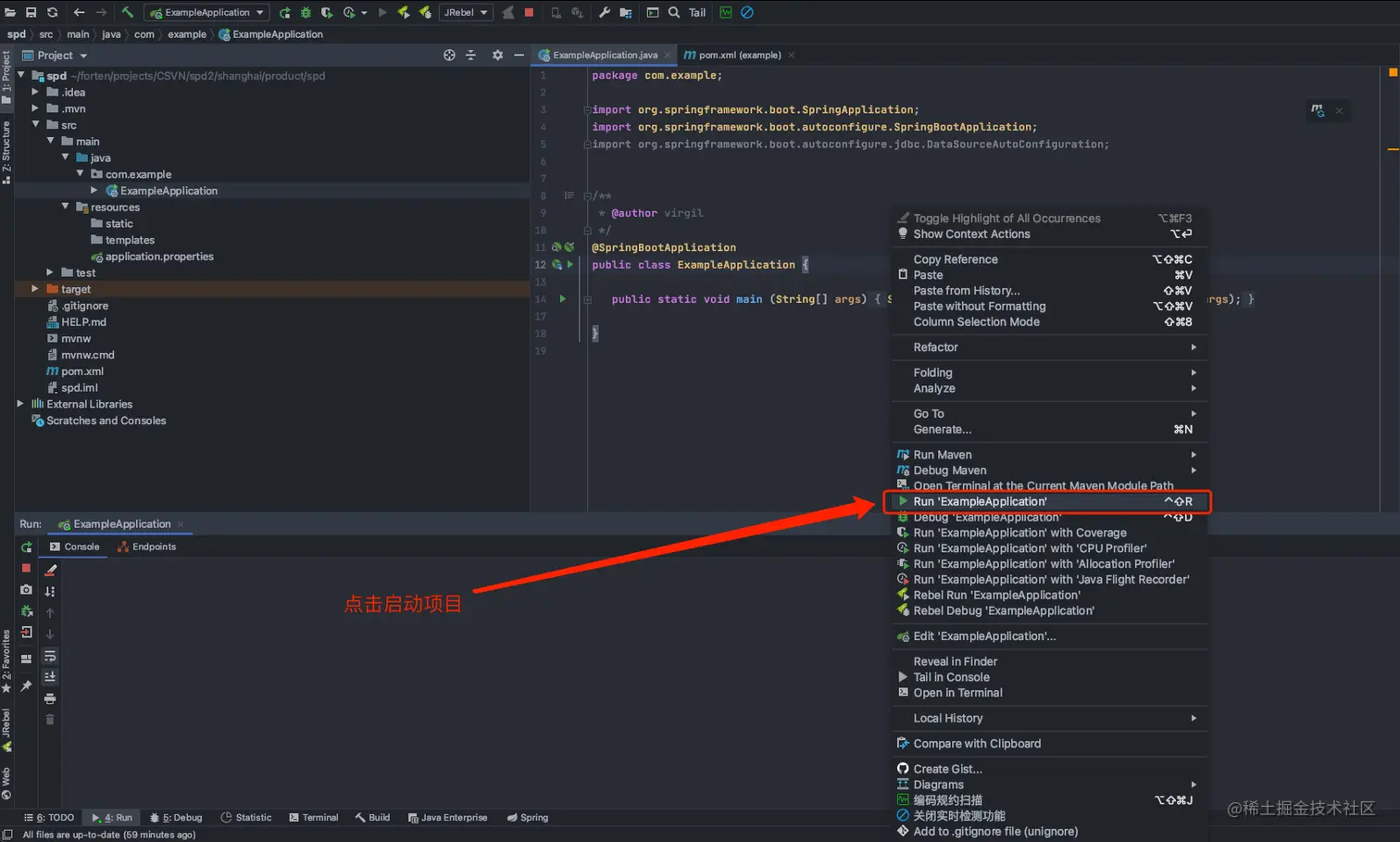Screen dimensions: 1400x842
Task: Hide the Project panel with the minus icon
Action: (x=519, y=55)
